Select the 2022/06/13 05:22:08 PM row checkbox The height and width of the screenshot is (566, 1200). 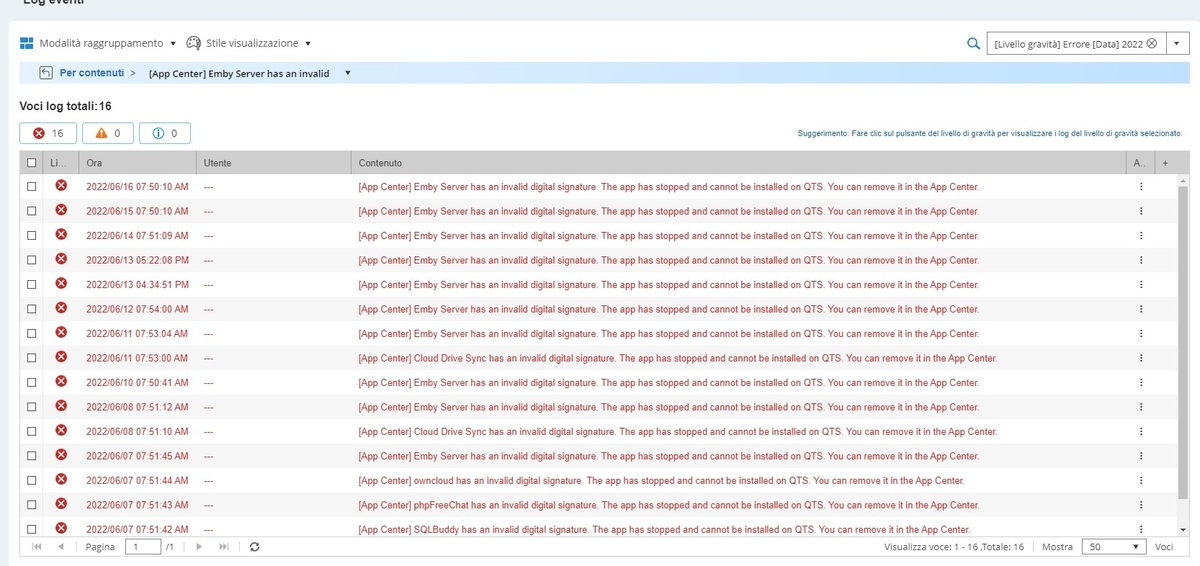point(32,260)
